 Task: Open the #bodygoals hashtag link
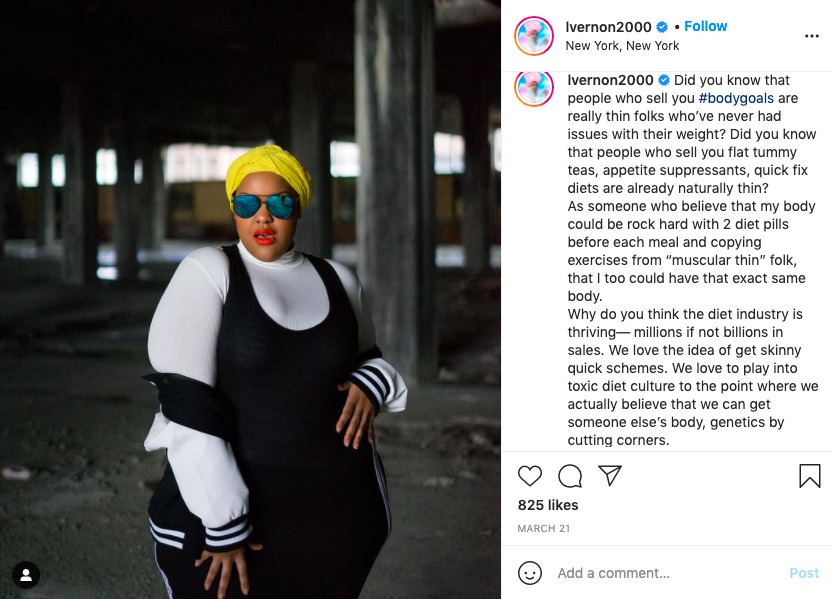(736, 98)
